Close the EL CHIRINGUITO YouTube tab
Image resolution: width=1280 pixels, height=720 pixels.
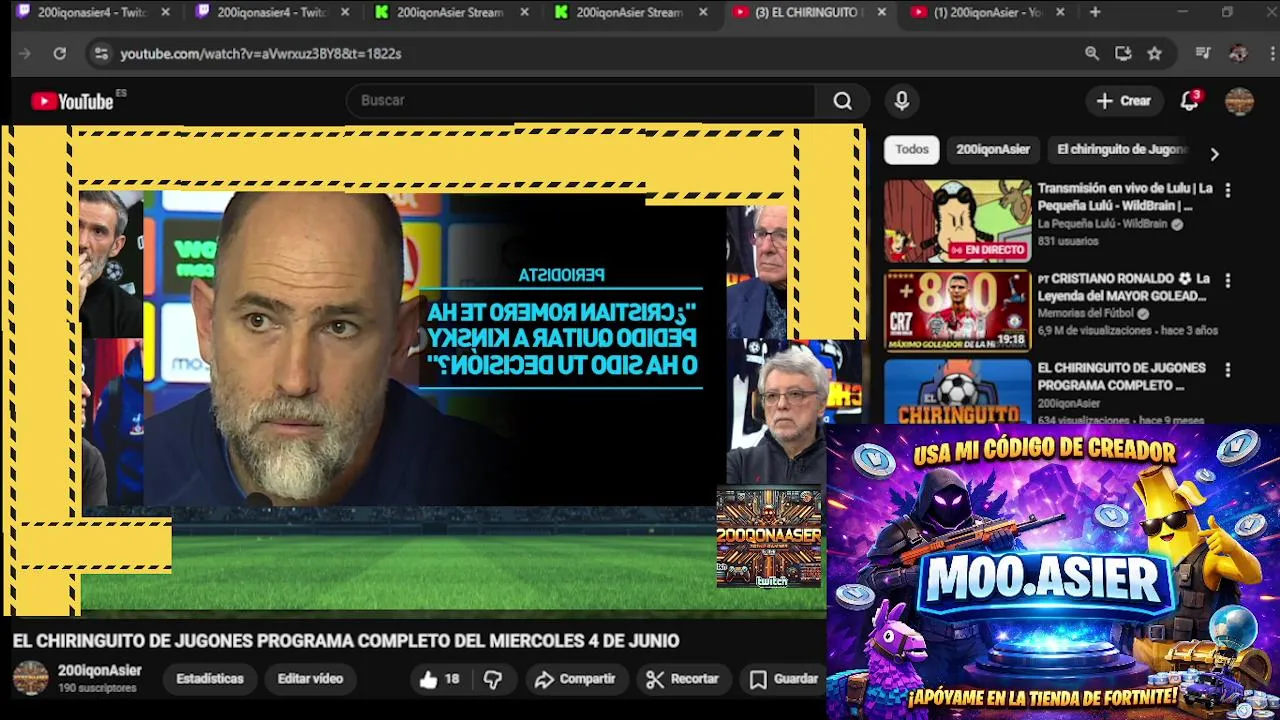pyautogui.click(x=882, y=12)
